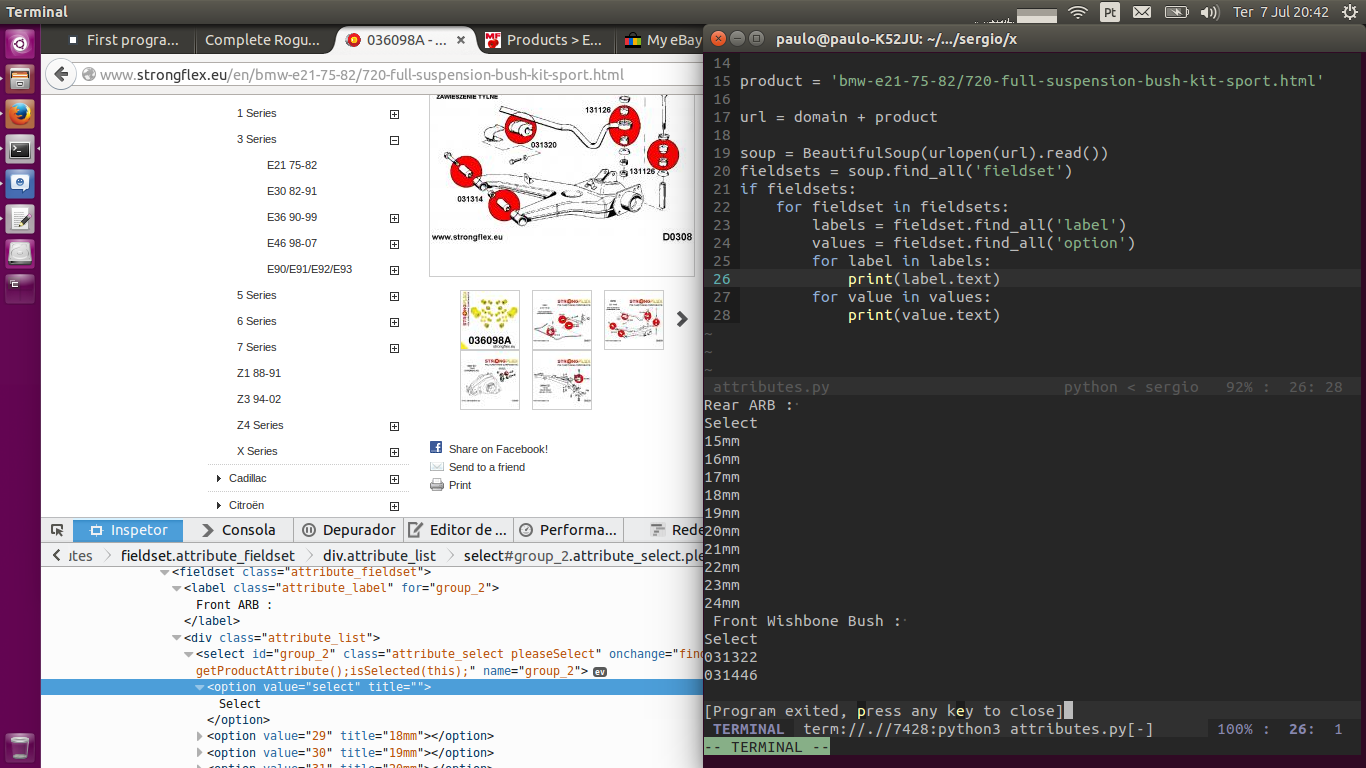The image size is (1366, 768).
Task: Click the element picker icon in devtools
Action: 57,530
